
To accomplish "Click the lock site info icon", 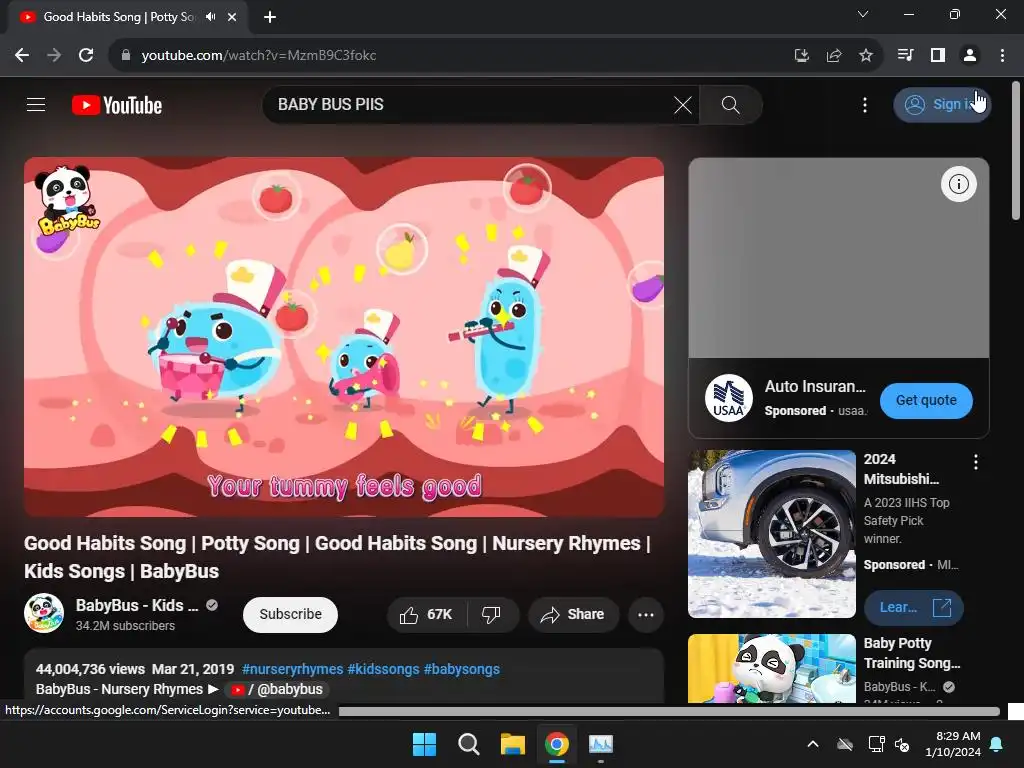I will click(126, 56).
